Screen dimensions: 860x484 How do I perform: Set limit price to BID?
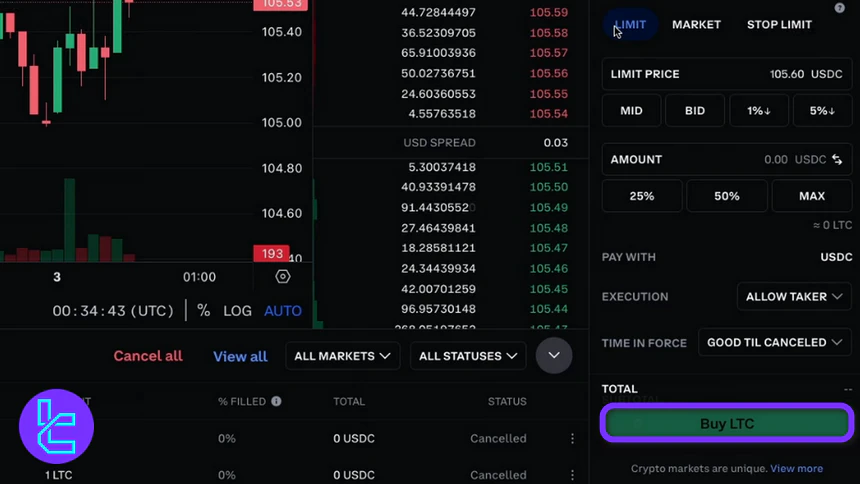[x=695, y=111]
